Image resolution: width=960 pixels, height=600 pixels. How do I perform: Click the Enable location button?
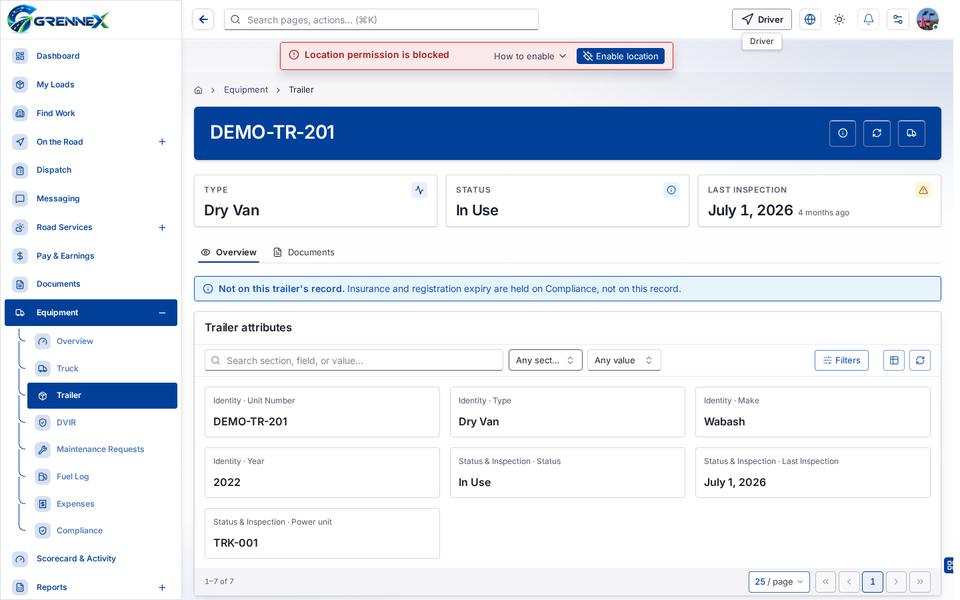pos(620,56)
